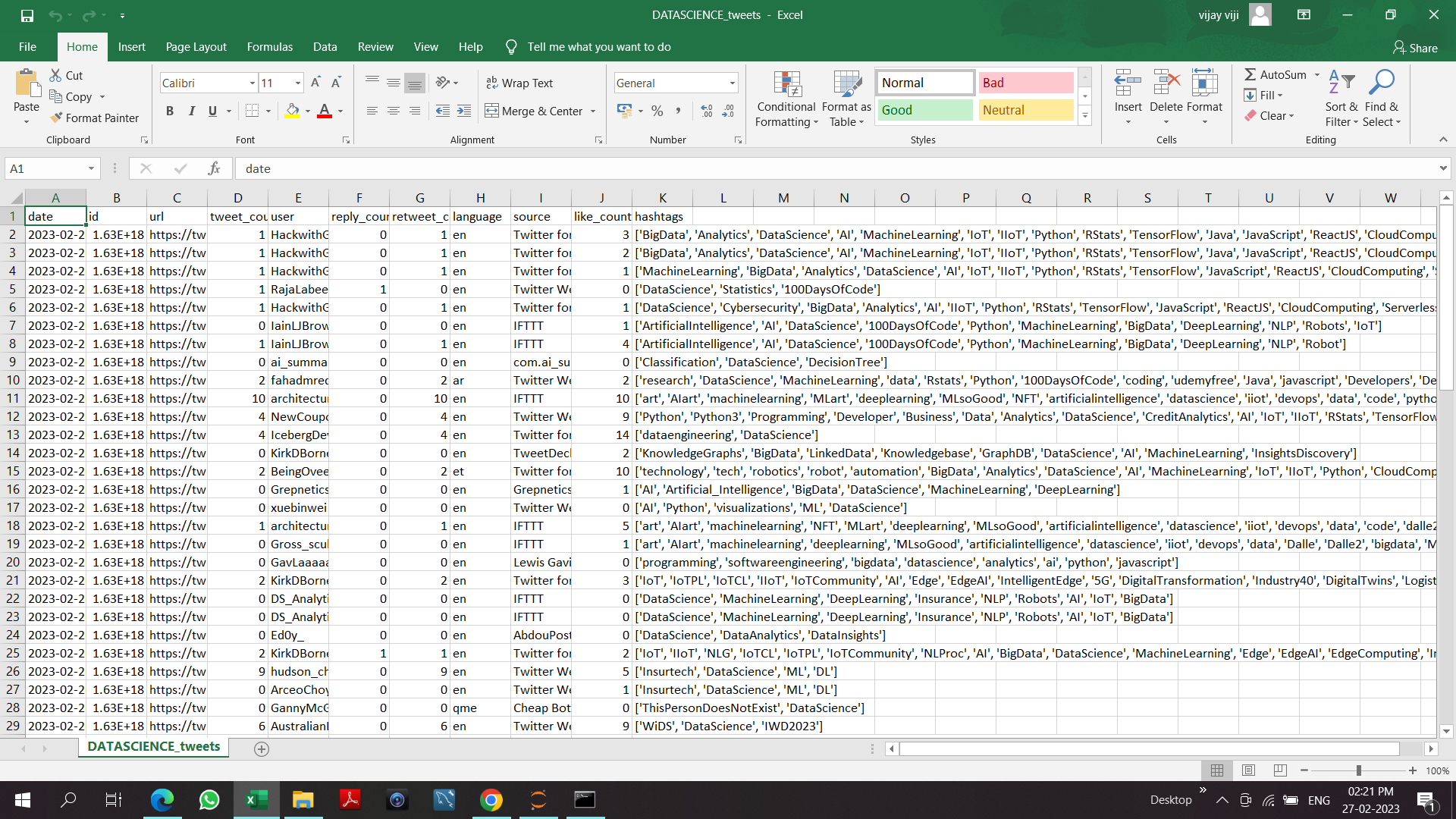Expand the Merge & Center dropdown
1456x819 pixels.
pyautogui.click(x=592, y=111)
